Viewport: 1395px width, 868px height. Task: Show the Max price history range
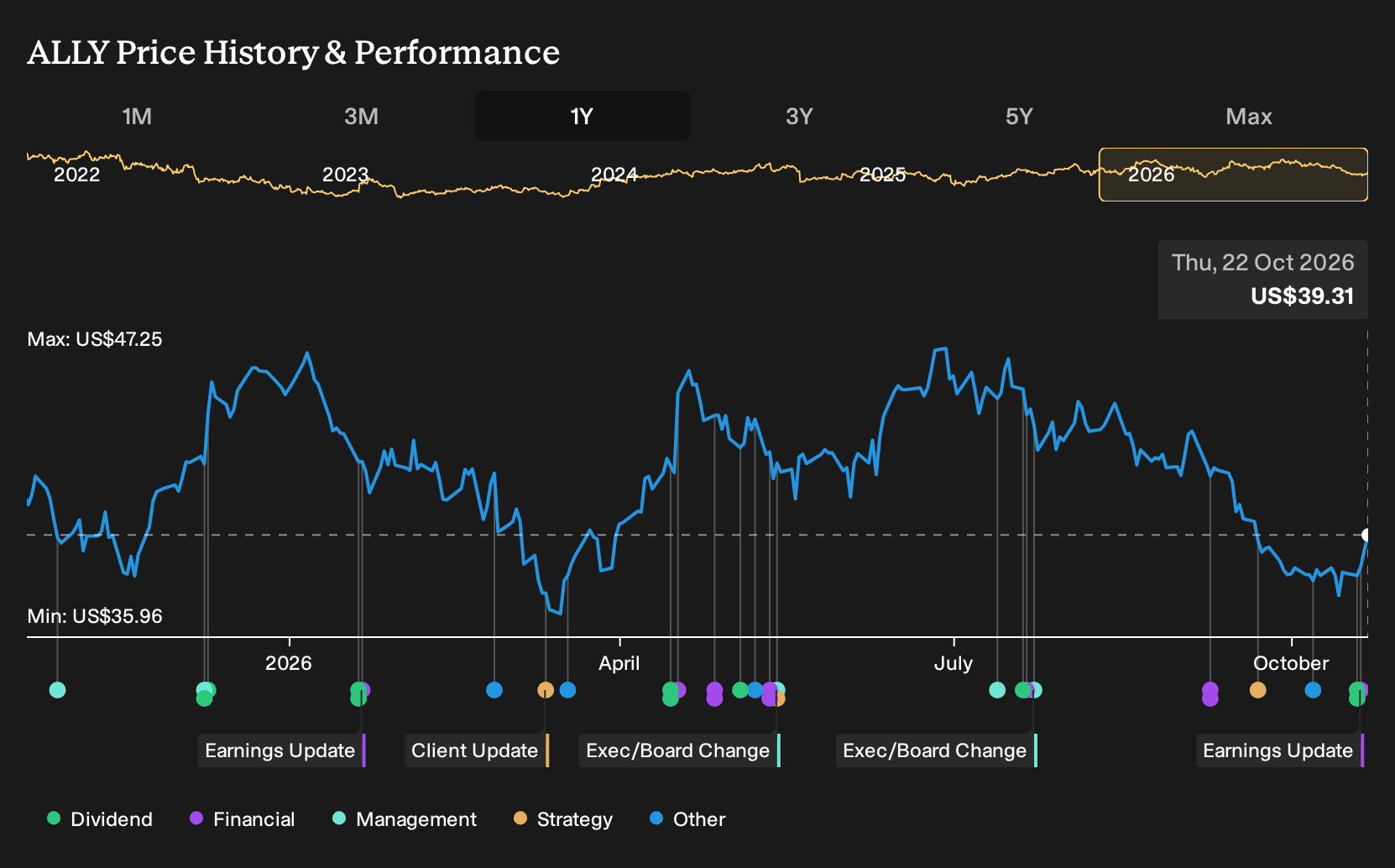(1249, 116)
